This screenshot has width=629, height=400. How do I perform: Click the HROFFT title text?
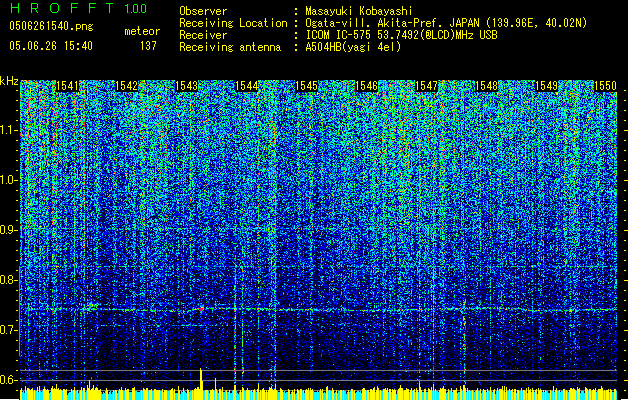tap(59, 9)
